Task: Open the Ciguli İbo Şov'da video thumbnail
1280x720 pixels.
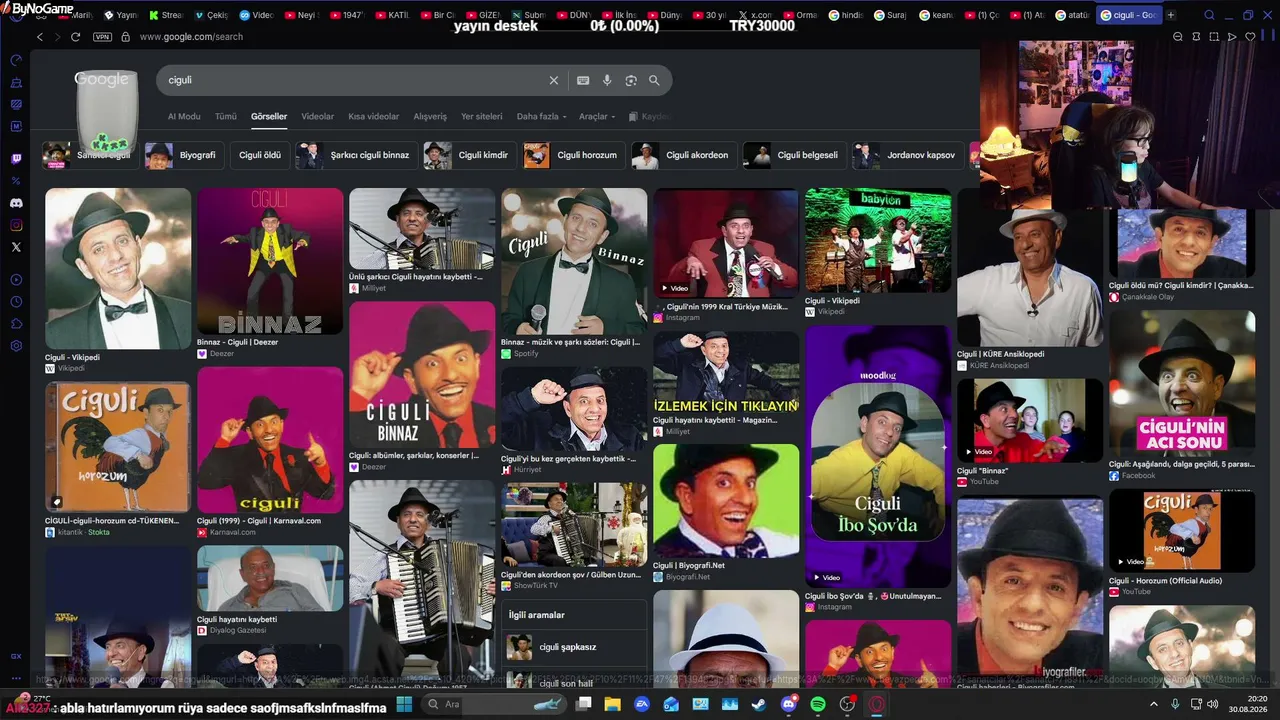Action: tap(878, 457)
